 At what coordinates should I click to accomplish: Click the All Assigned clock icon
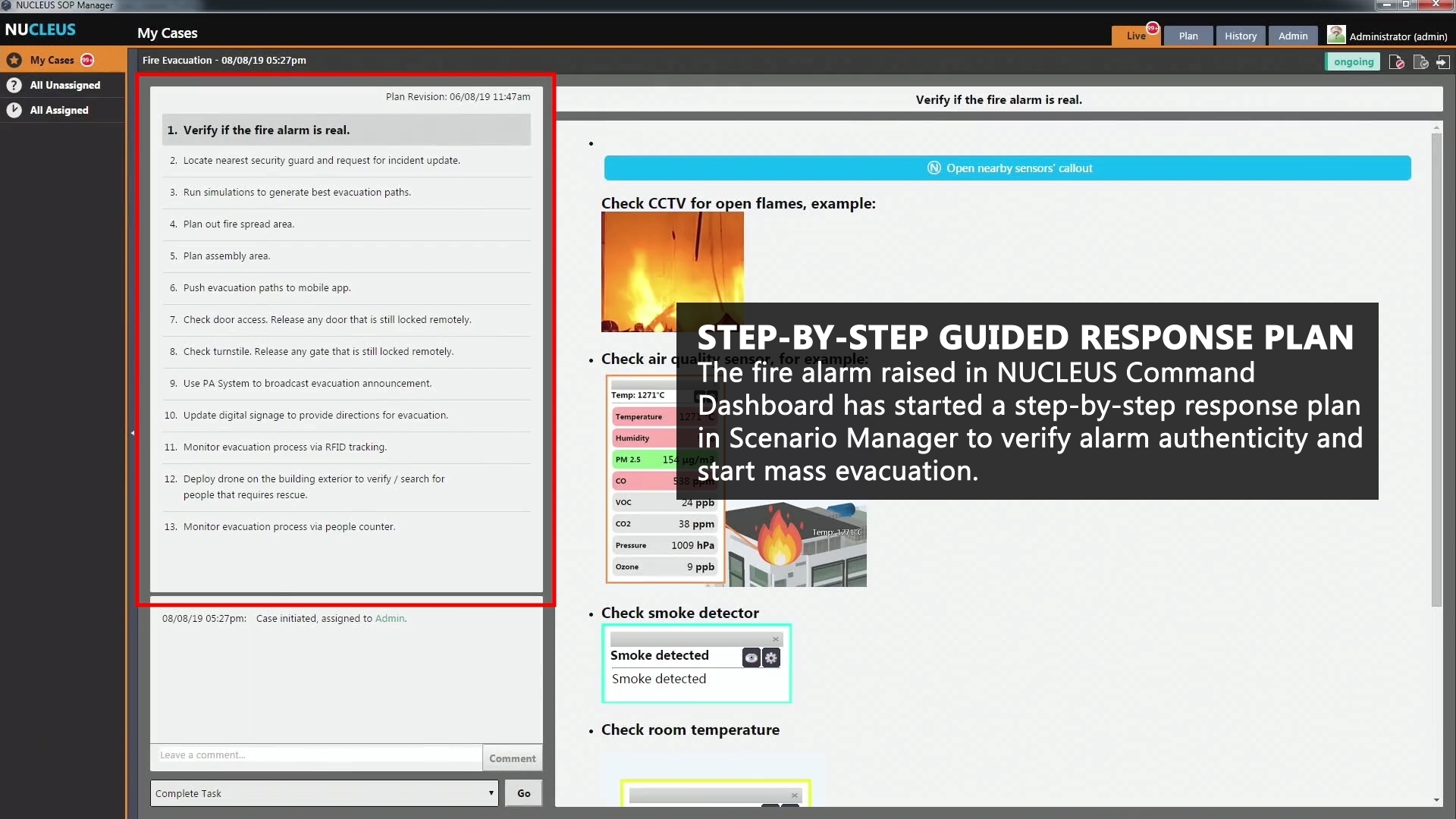(x=14, y=110)
